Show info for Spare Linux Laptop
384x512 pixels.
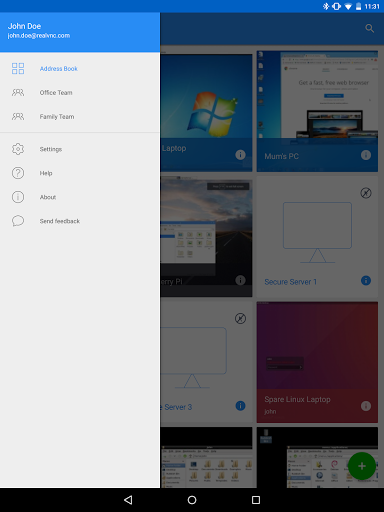pos(366,406)
